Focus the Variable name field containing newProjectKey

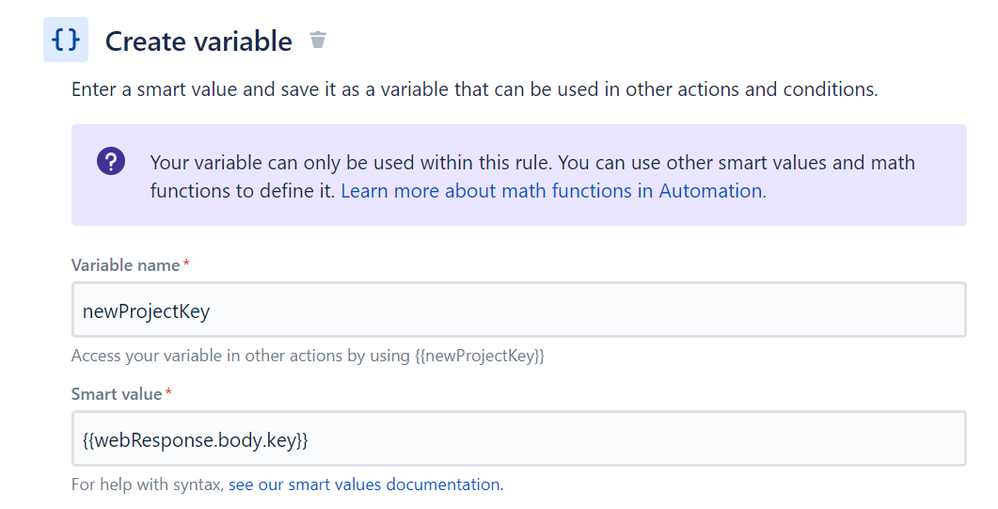tap(518, 310)
